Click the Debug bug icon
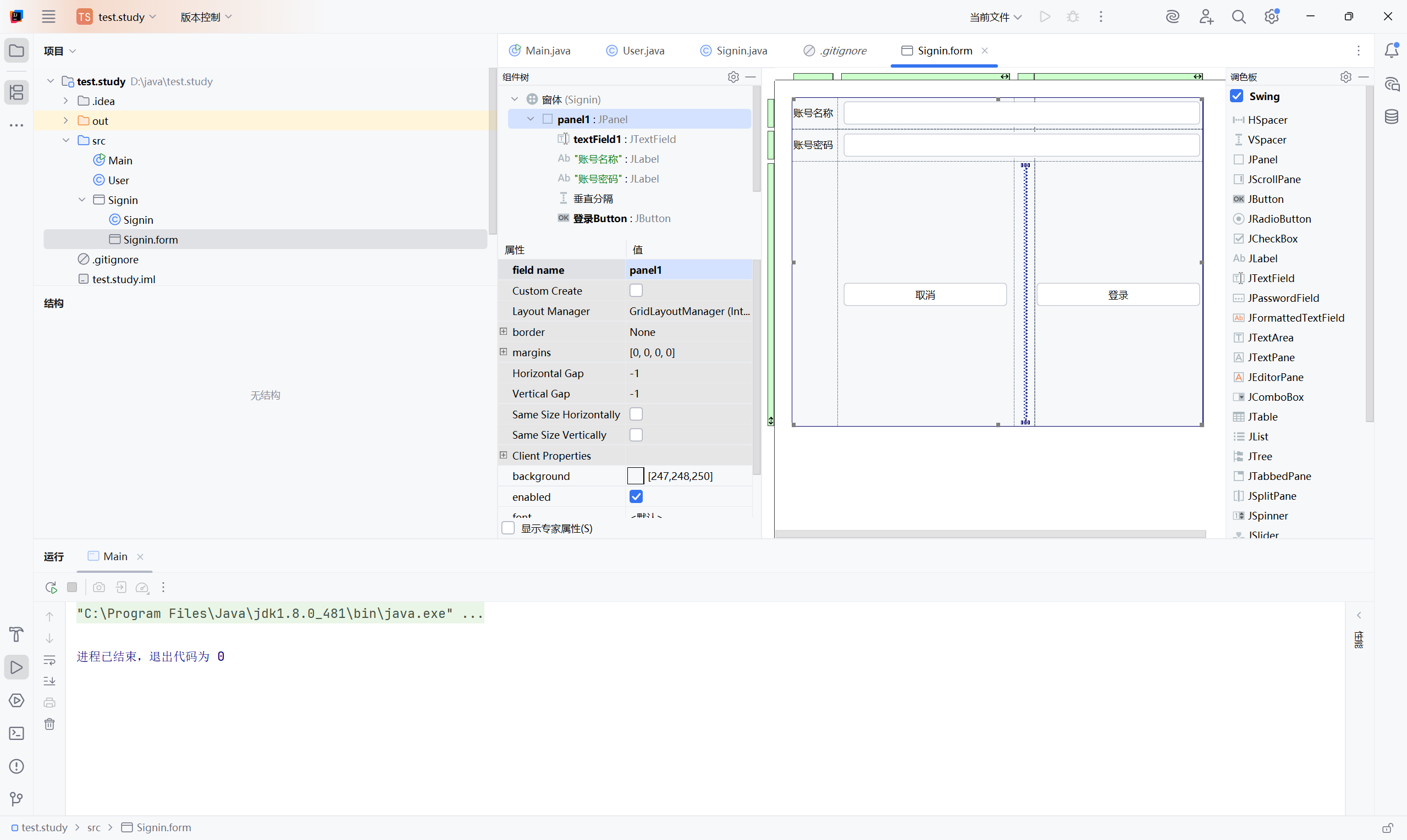The height and width of the screenshot is (840, 1407). click(1073, 16)
